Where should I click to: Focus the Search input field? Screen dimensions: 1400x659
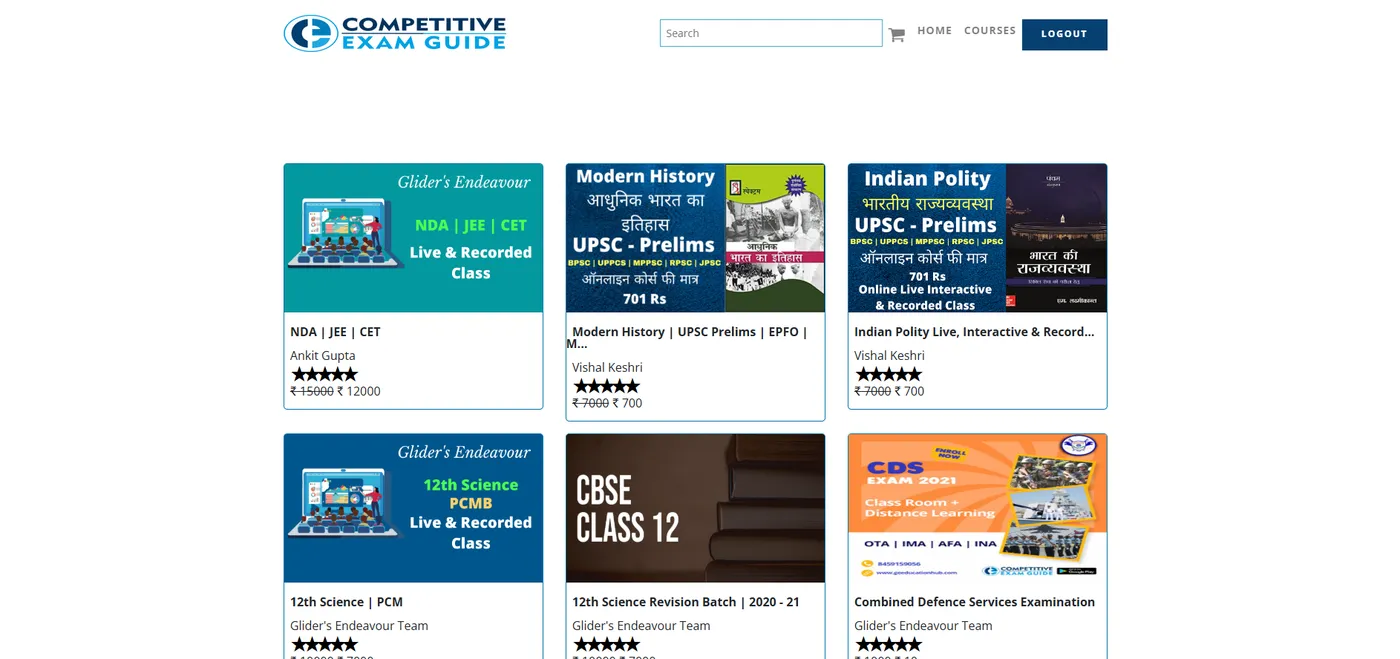click(x=771, y=33)
